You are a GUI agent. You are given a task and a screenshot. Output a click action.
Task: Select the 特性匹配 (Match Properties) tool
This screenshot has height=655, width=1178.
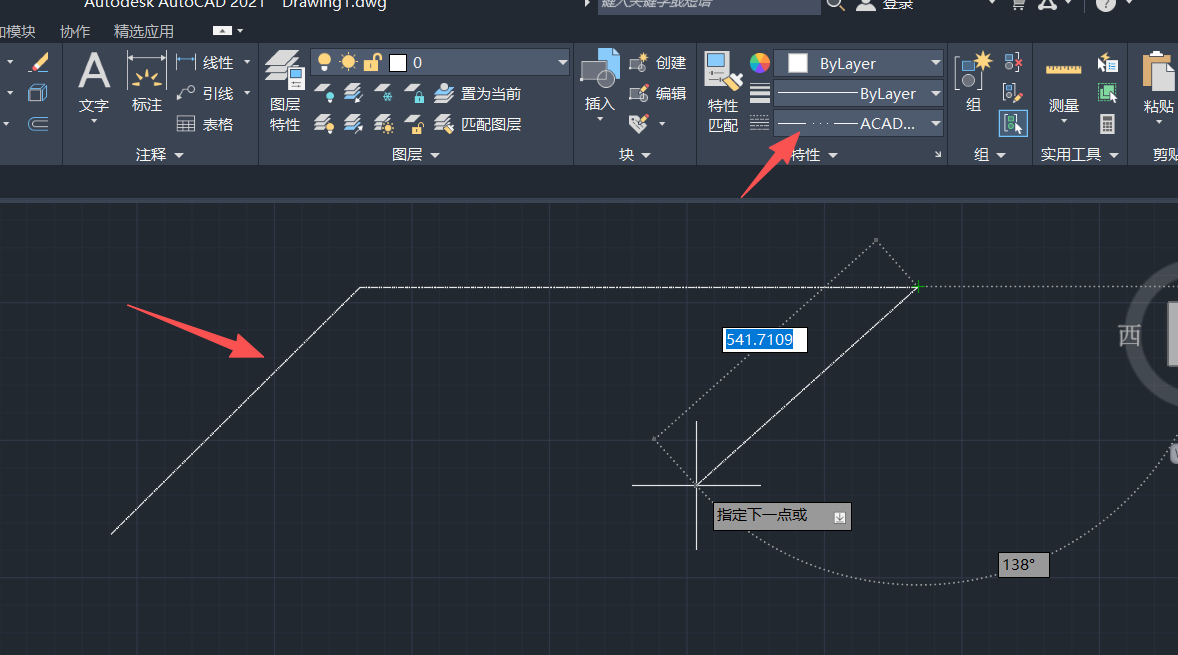click(722, 90)
